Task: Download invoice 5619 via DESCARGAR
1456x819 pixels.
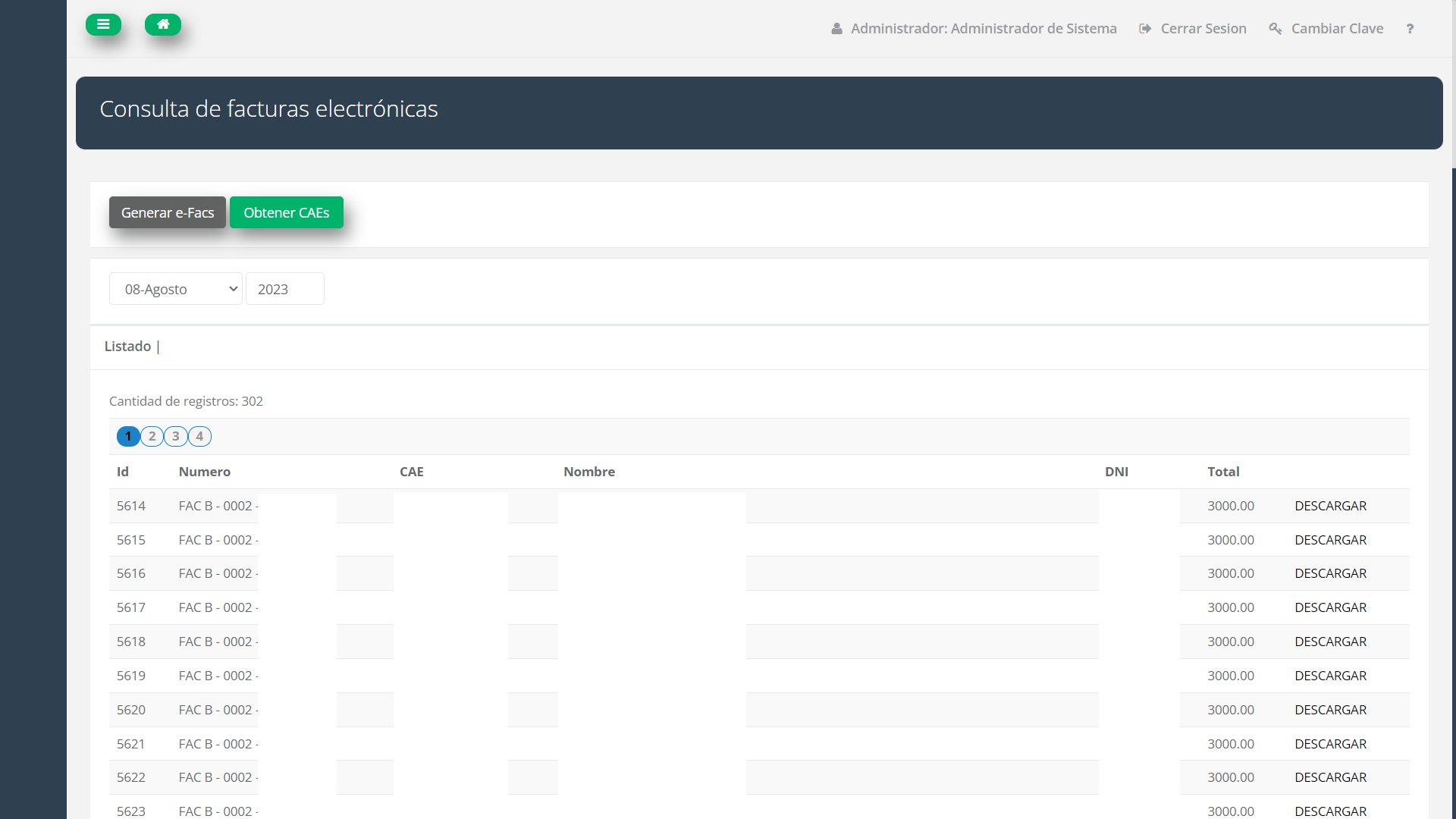Action: [x=1330, y=676]
